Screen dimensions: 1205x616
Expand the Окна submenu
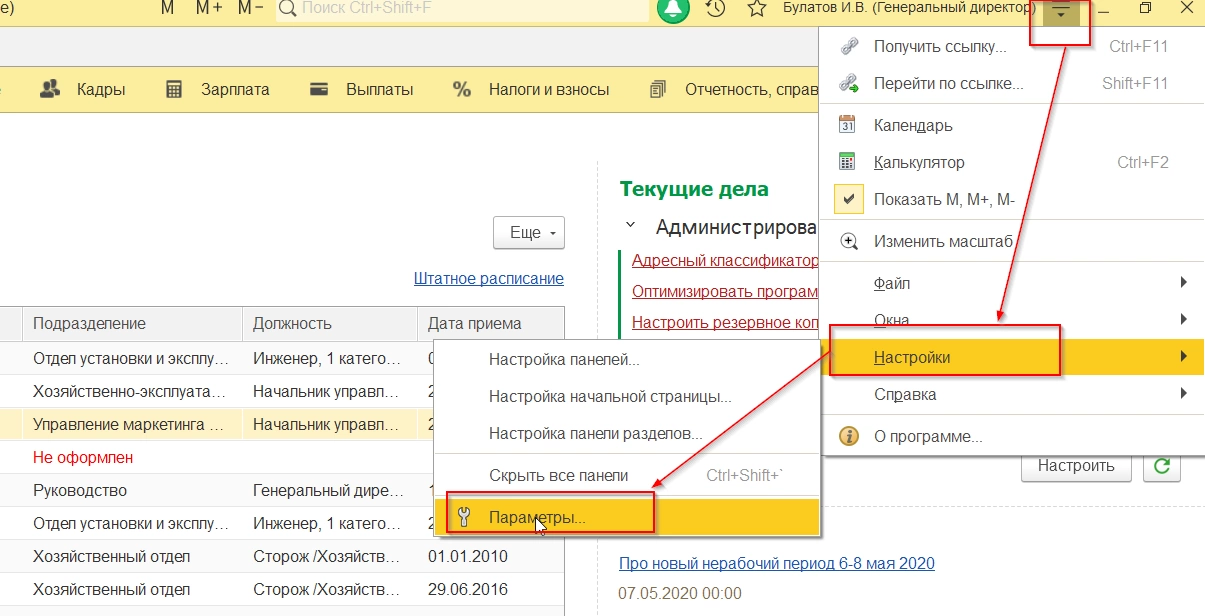[x=1012, y=320]
